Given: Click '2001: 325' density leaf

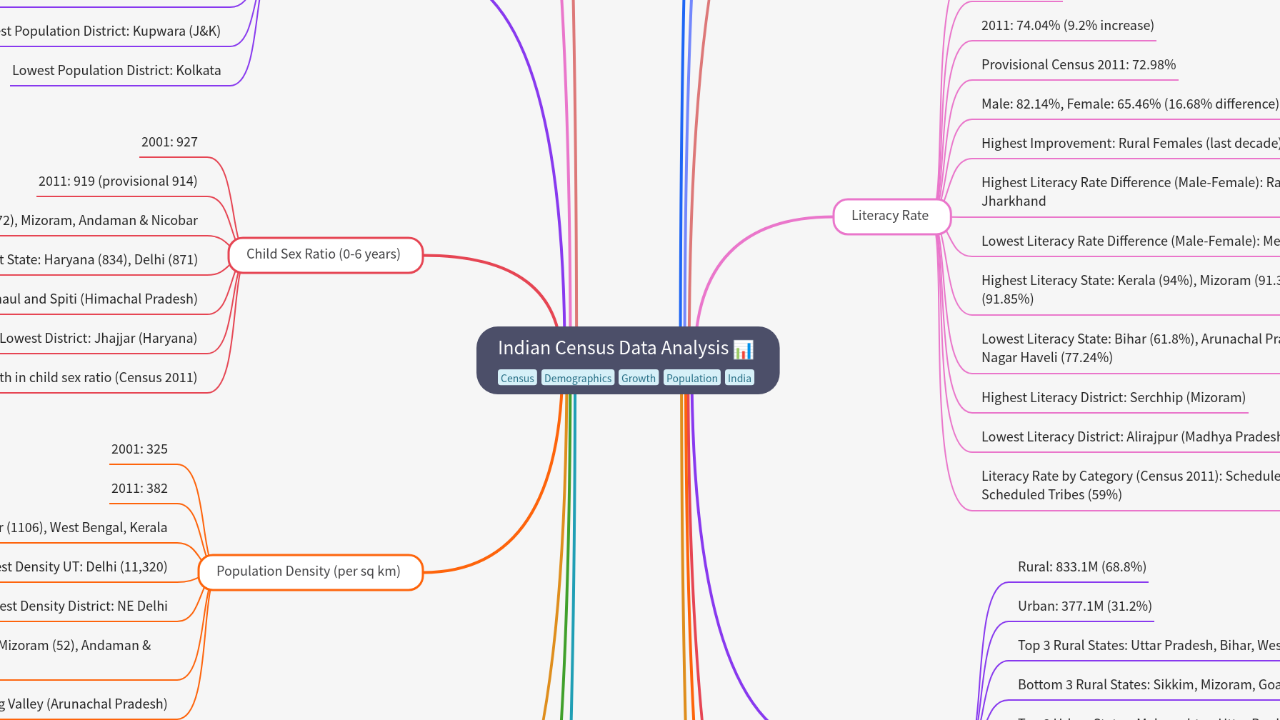Looking at the screenshot, I should [139, 449].
